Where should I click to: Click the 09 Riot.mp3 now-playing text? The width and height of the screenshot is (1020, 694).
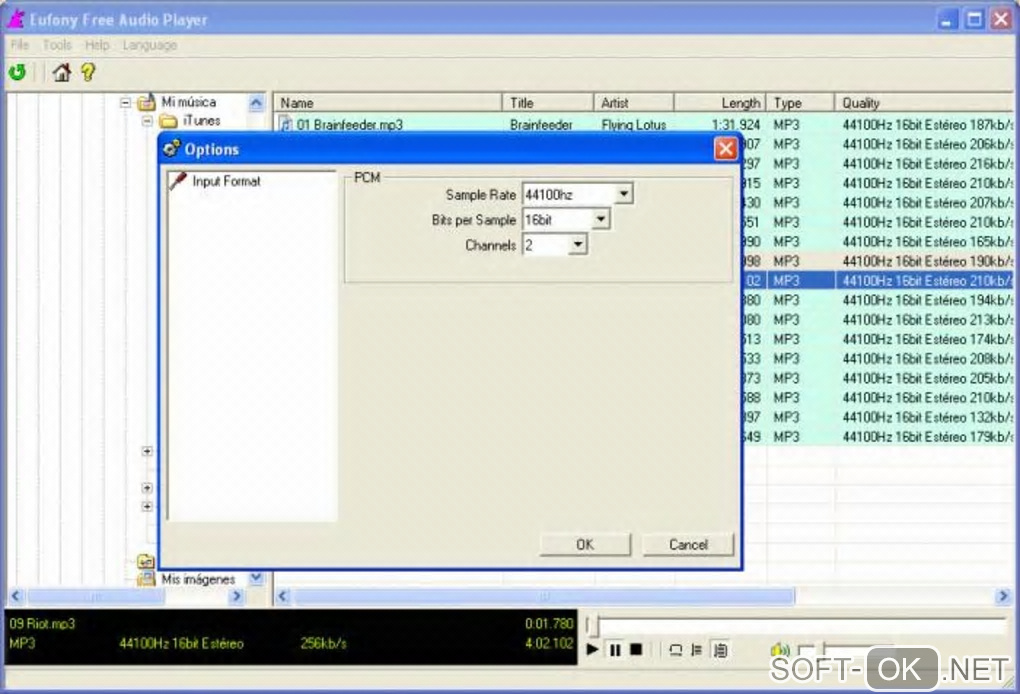click(42, 624)
